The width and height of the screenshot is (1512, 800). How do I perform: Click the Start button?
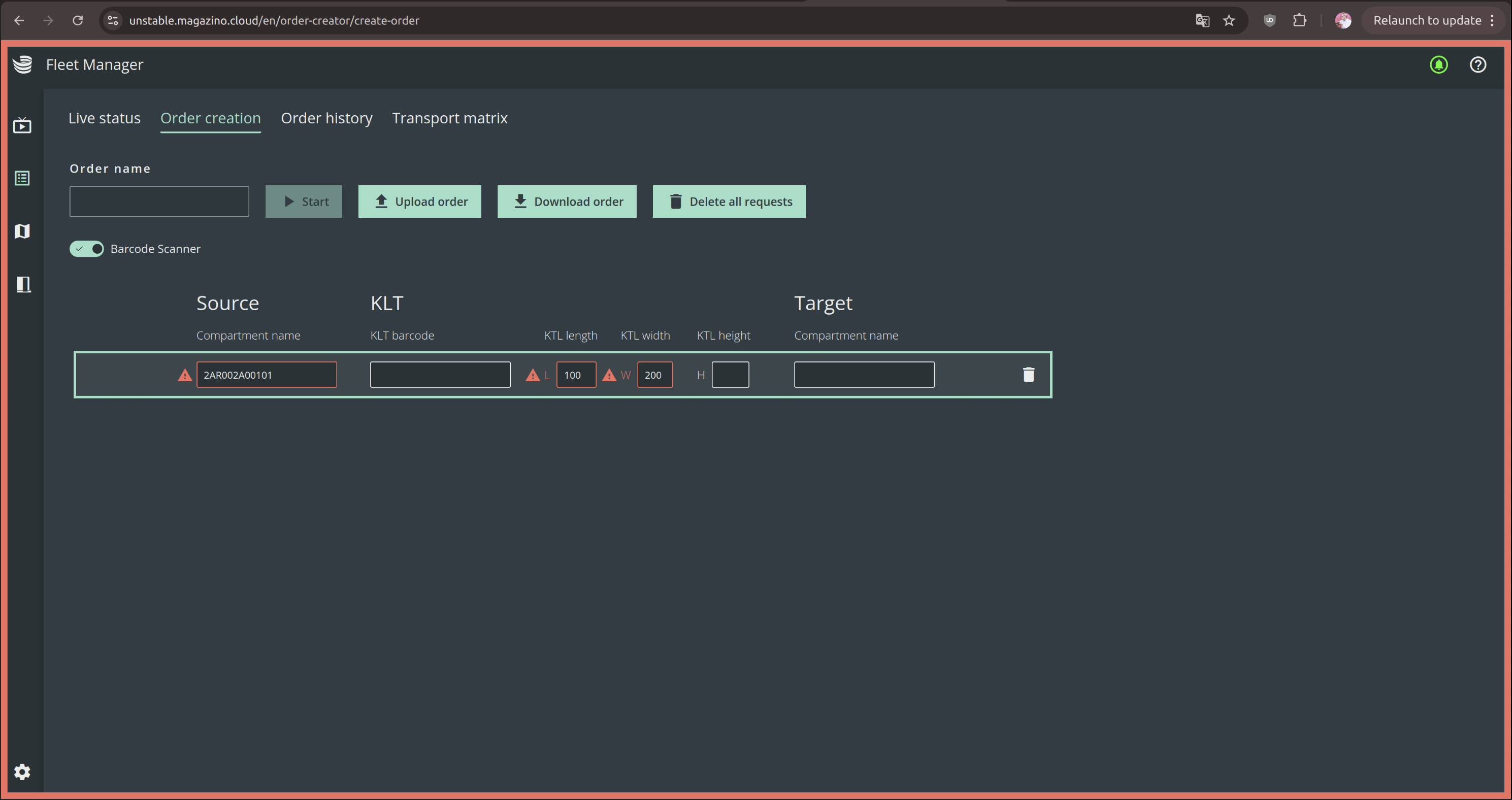point(304,202)
